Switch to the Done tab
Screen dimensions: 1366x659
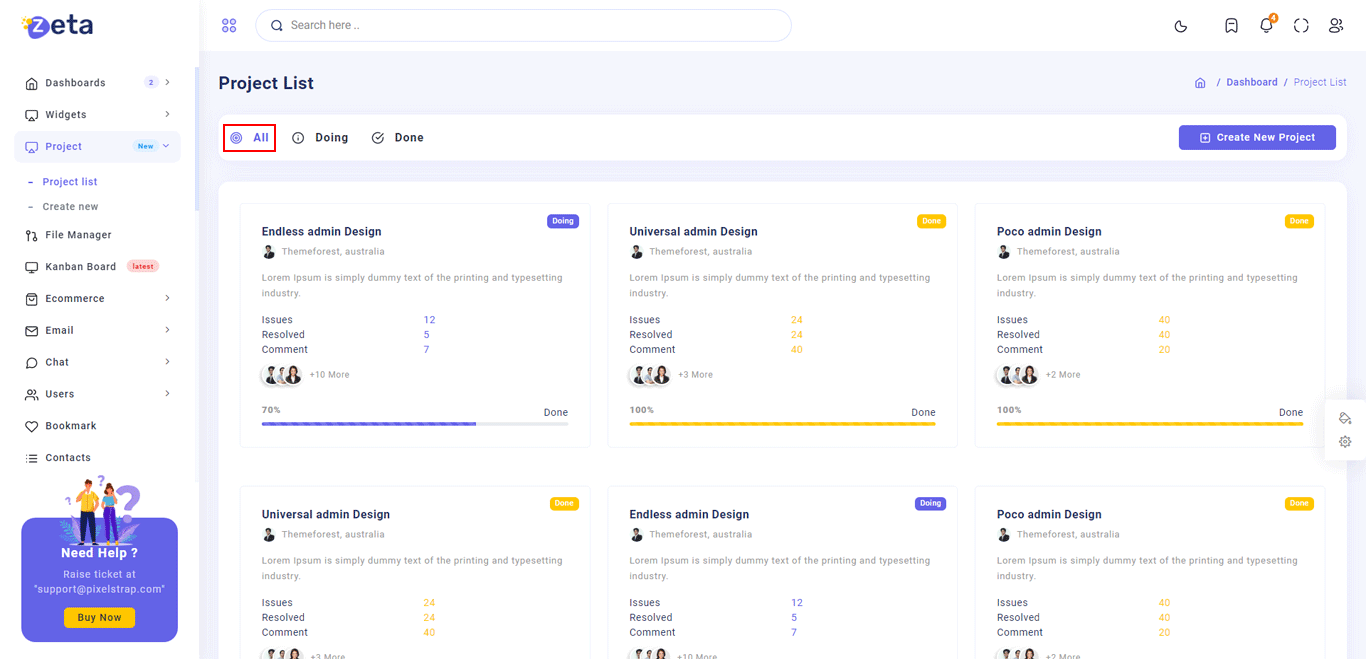coord(398,138)
